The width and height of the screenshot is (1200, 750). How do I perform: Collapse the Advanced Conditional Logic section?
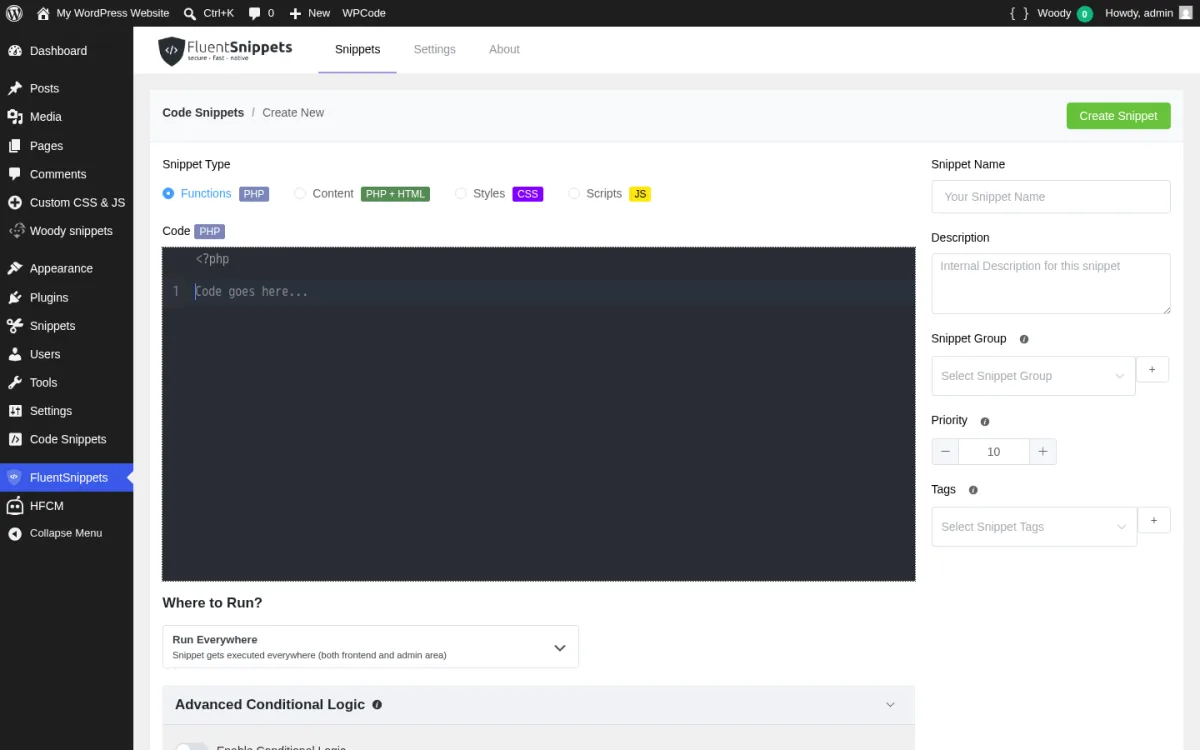click(x=890, y=705)
